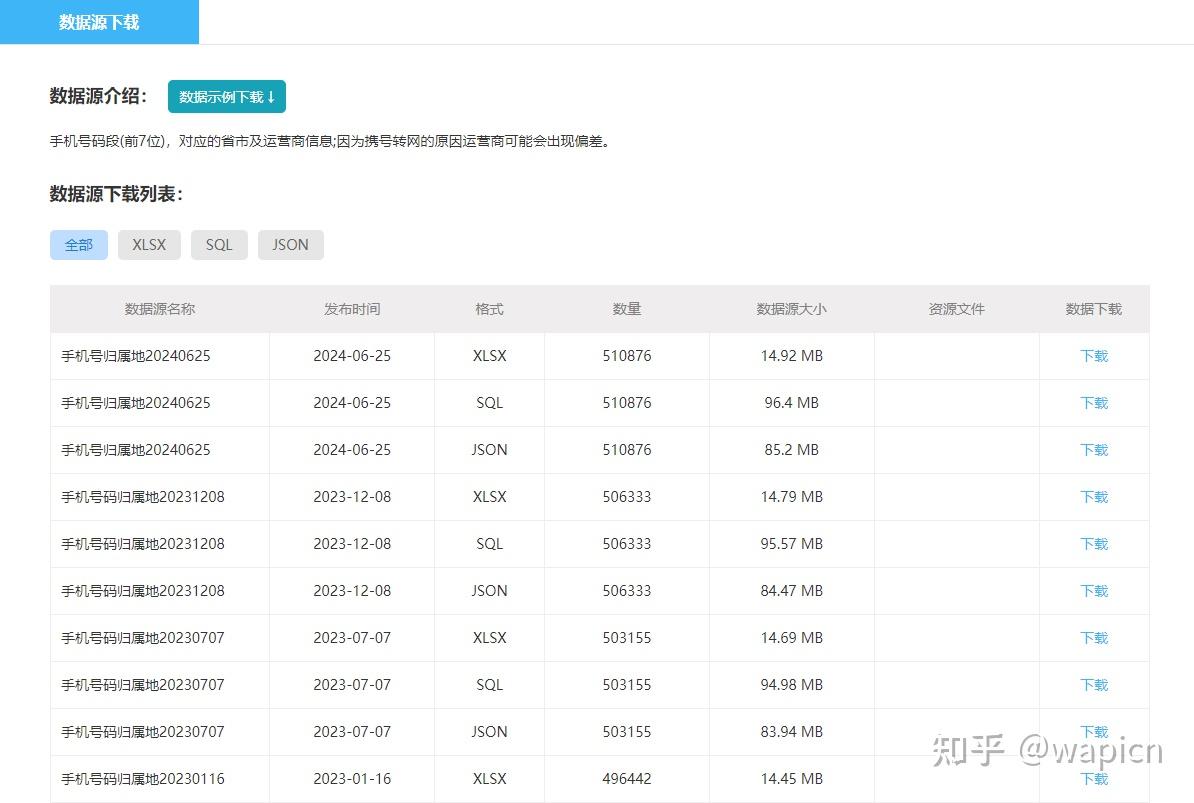Filter the list by SQL format
The width and height of the screenshot is (1194, 803).
(219, 245)
